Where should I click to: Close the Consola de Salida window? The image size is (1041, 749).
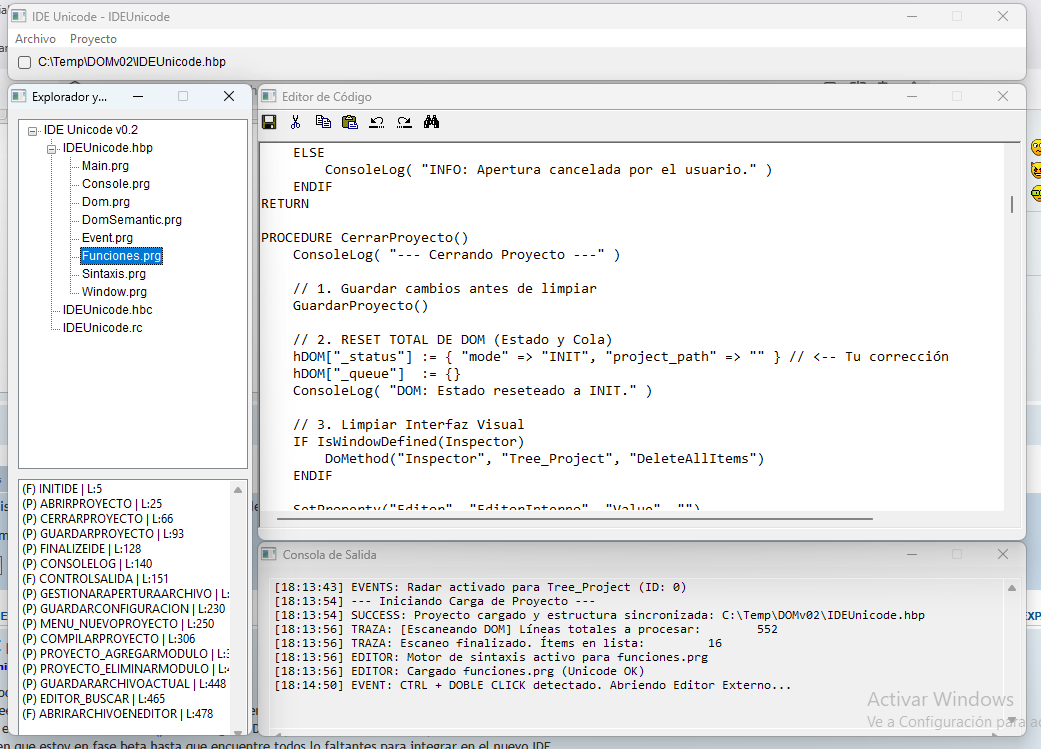1003,554
